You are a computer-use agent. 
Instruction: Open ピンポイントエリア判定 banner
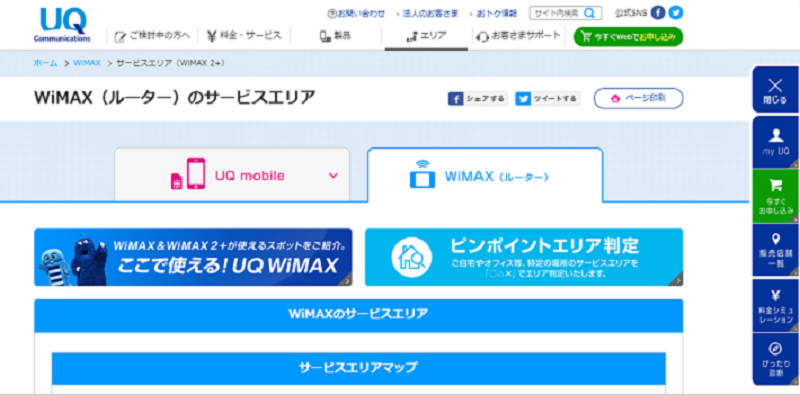pyautogui.click(x=524, y=257)
